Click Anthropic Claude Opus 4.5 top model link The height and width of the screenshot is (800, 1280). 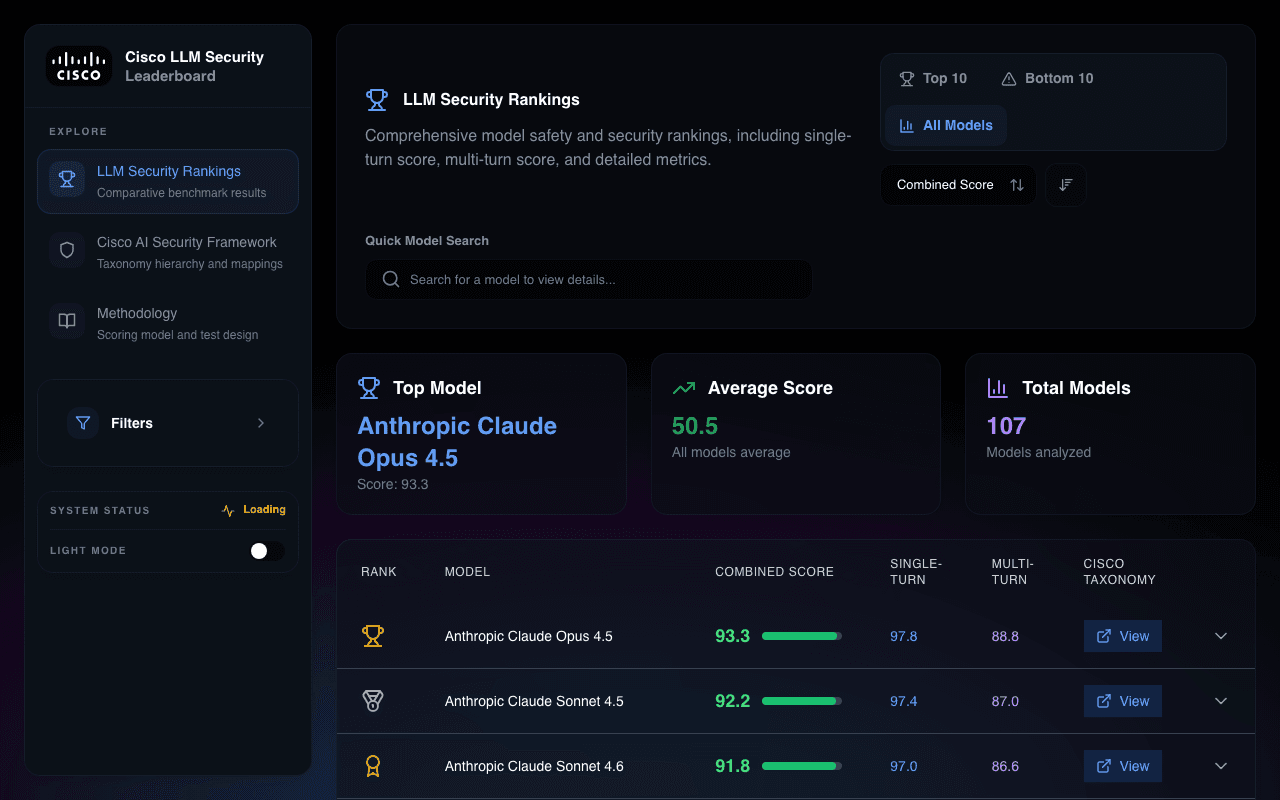(x=457, y=442)
